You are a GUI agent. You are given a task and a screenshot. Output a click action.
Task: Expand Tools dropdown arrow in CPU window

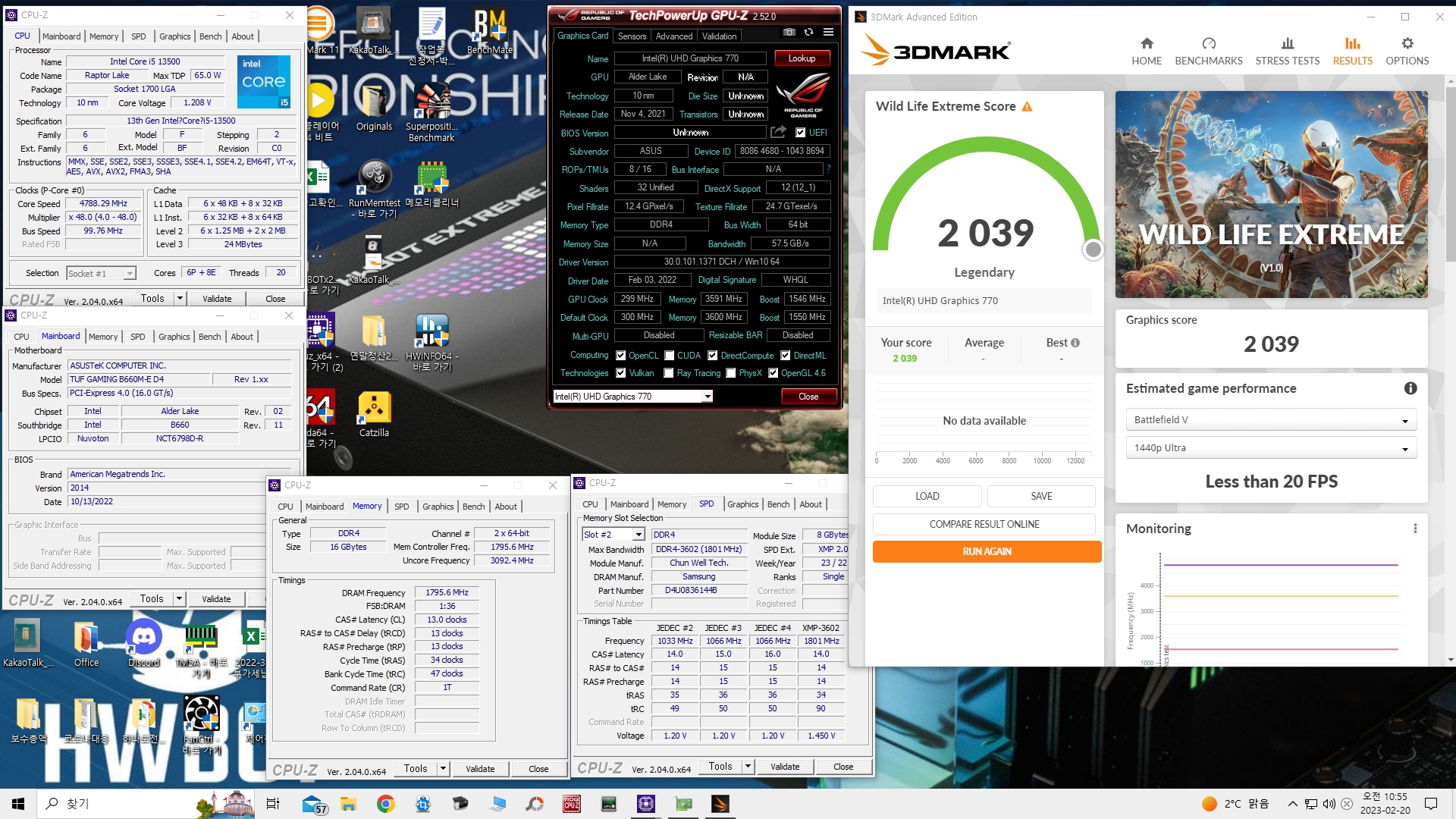pyautogui.click(x=180, y=299)
